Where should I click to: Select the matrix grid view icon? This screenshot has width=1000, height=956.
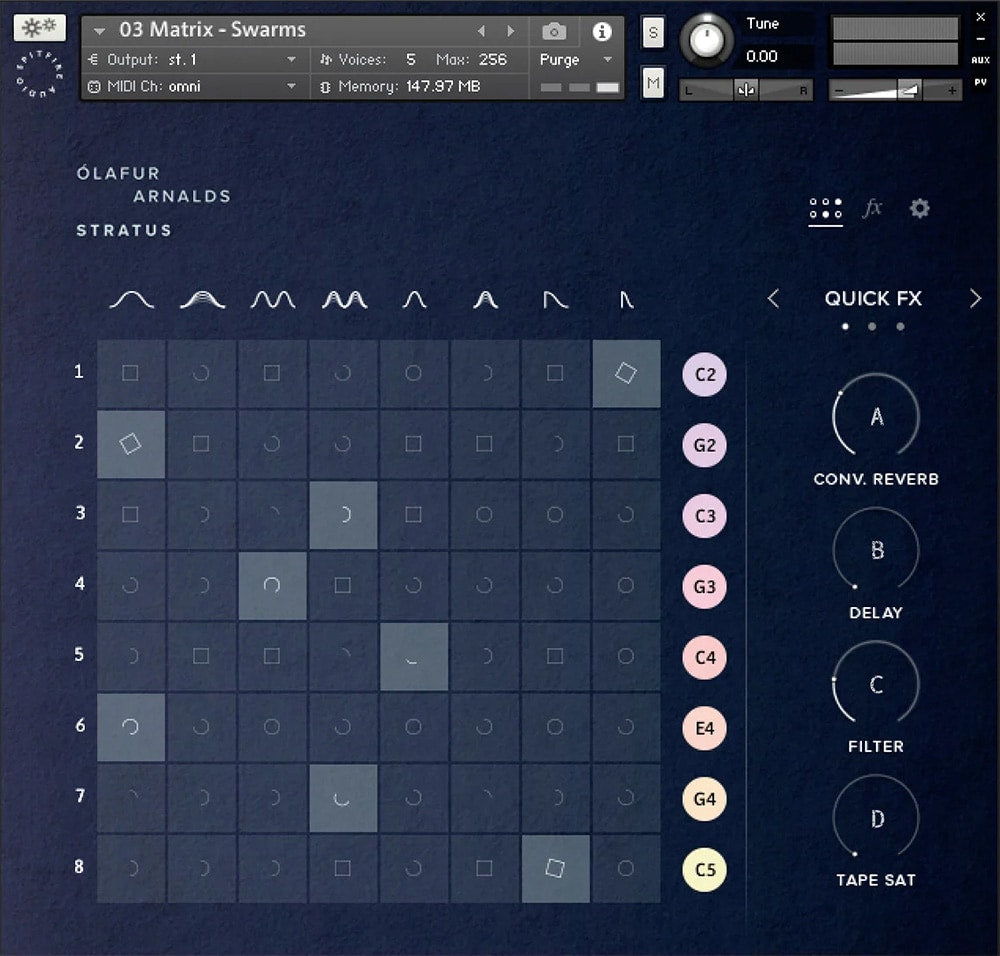pyautogui.click(x=824, y=208)
